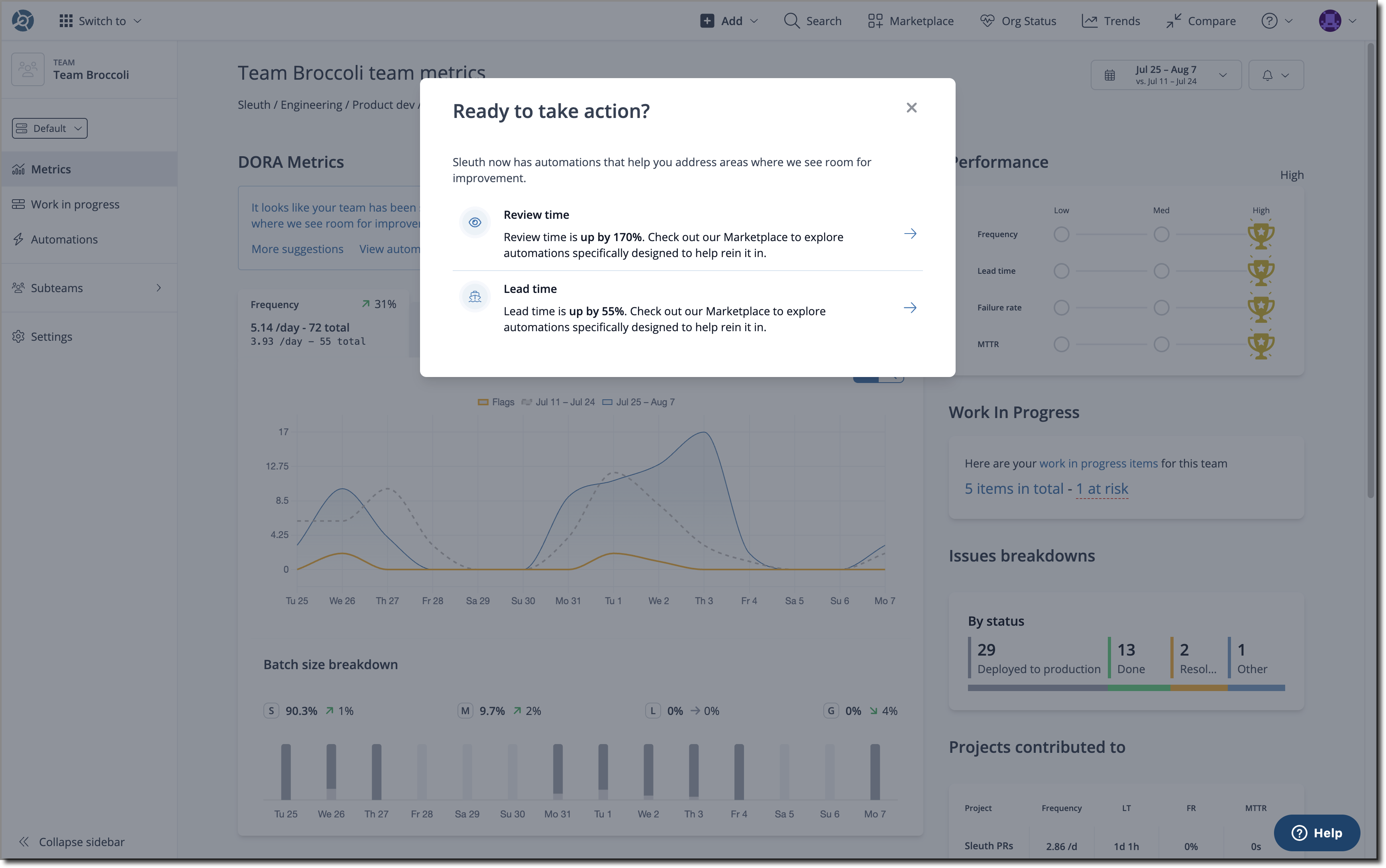
Task: Click the Team Broccoli team avatar icon
Action: tap(27, 69)
